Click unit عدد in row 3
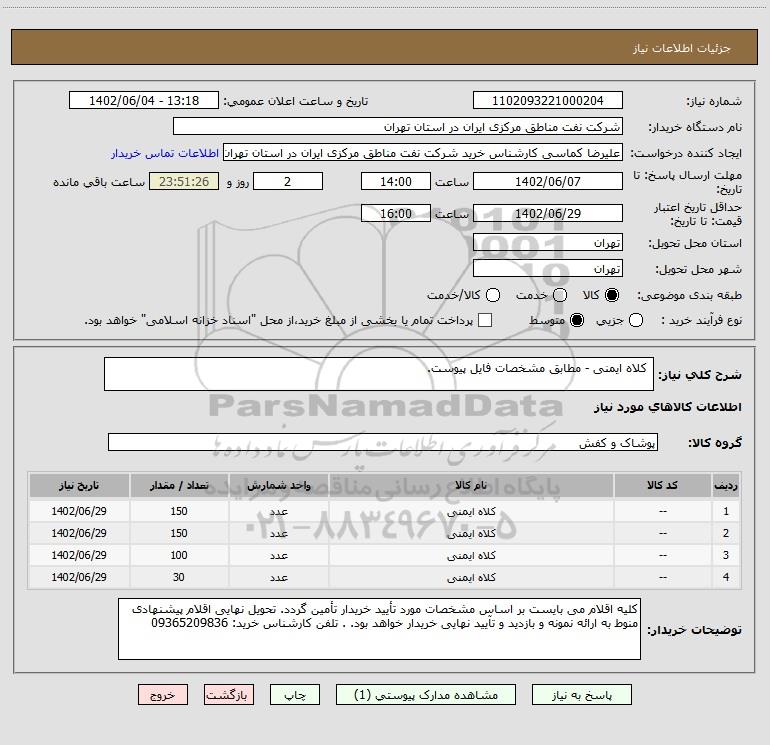 coord(278,555)
